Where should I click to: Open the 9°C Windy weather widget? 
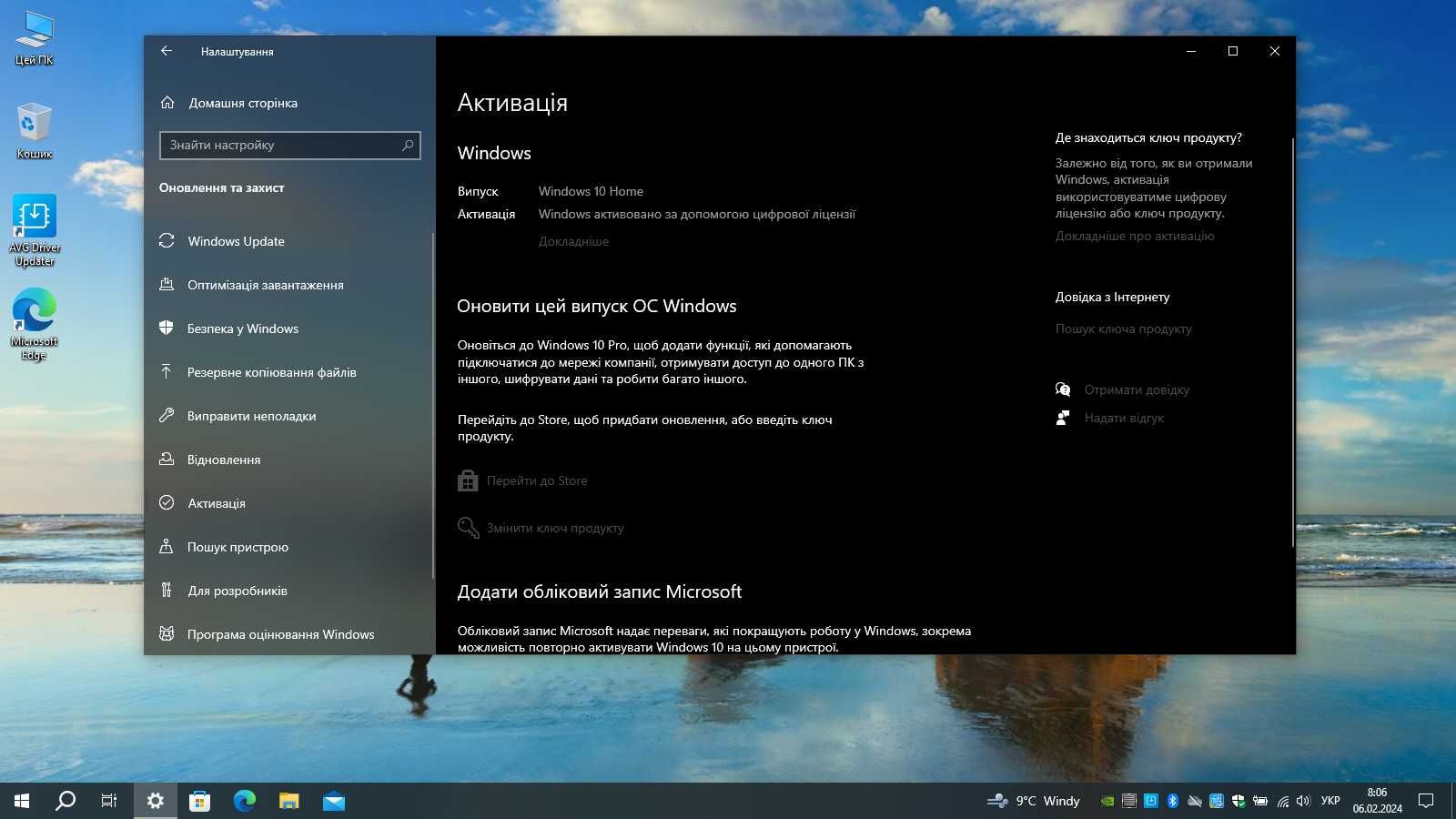(1034, 801)
